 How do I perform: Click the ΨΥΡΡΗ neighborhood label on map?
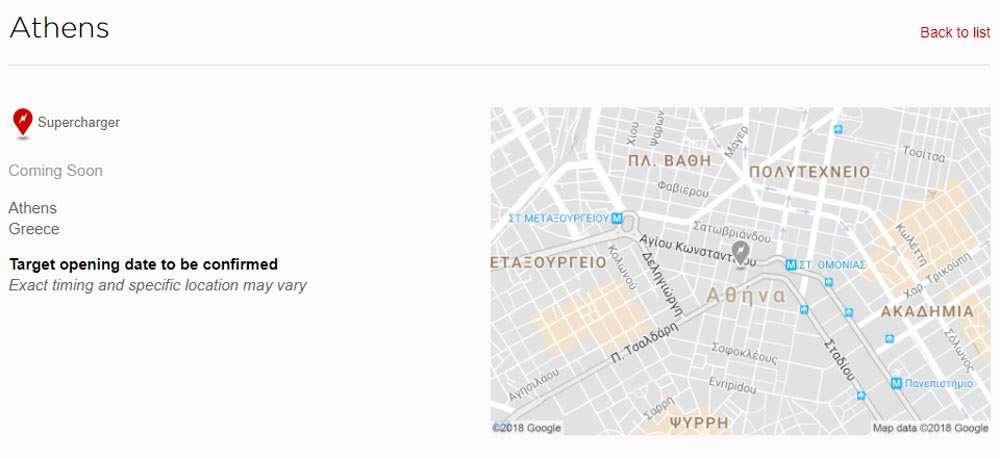(x=699, y=423)
